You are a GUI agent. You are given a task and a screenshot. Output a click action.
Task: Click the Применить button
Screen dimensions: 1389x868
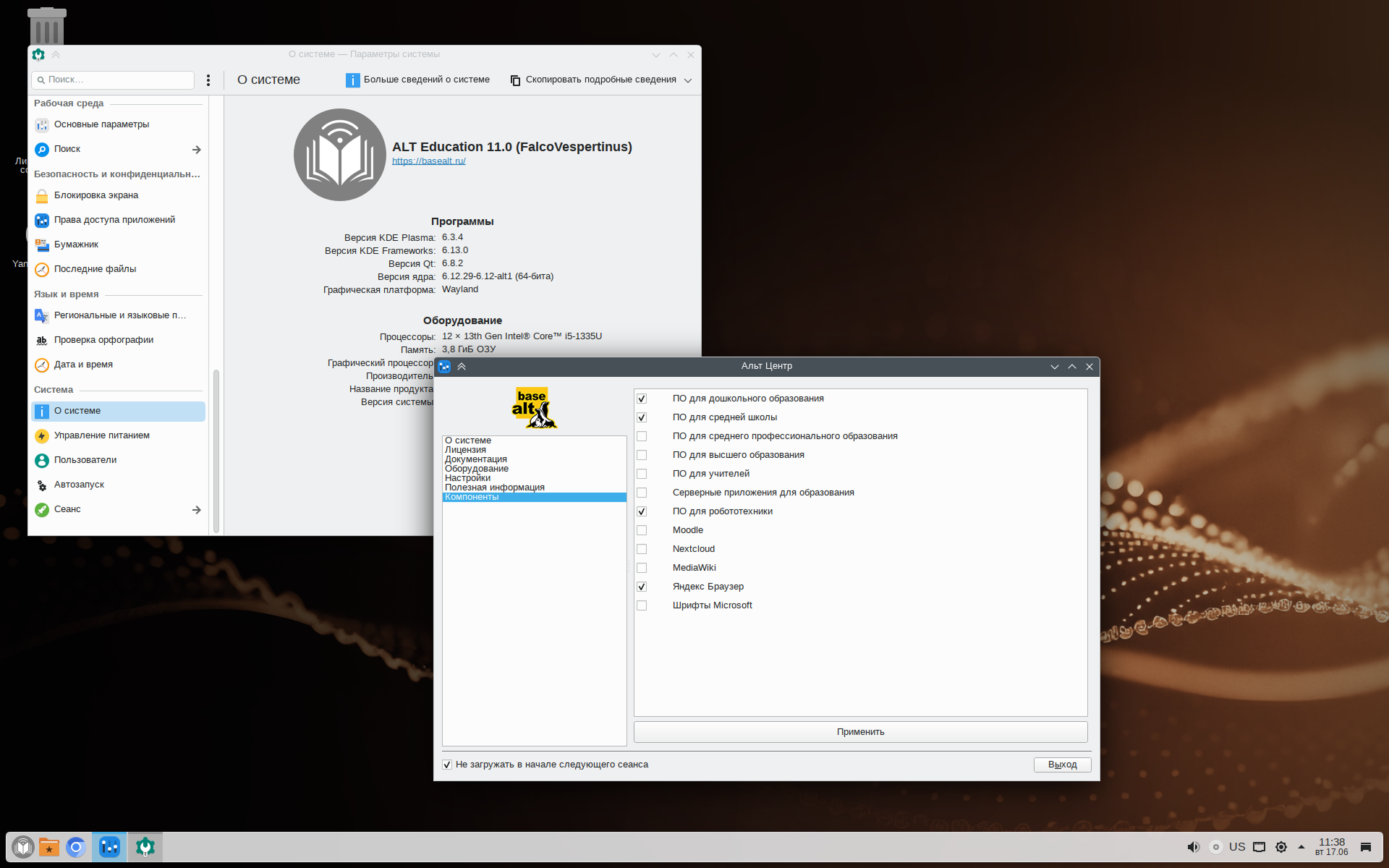pos(860,732)
